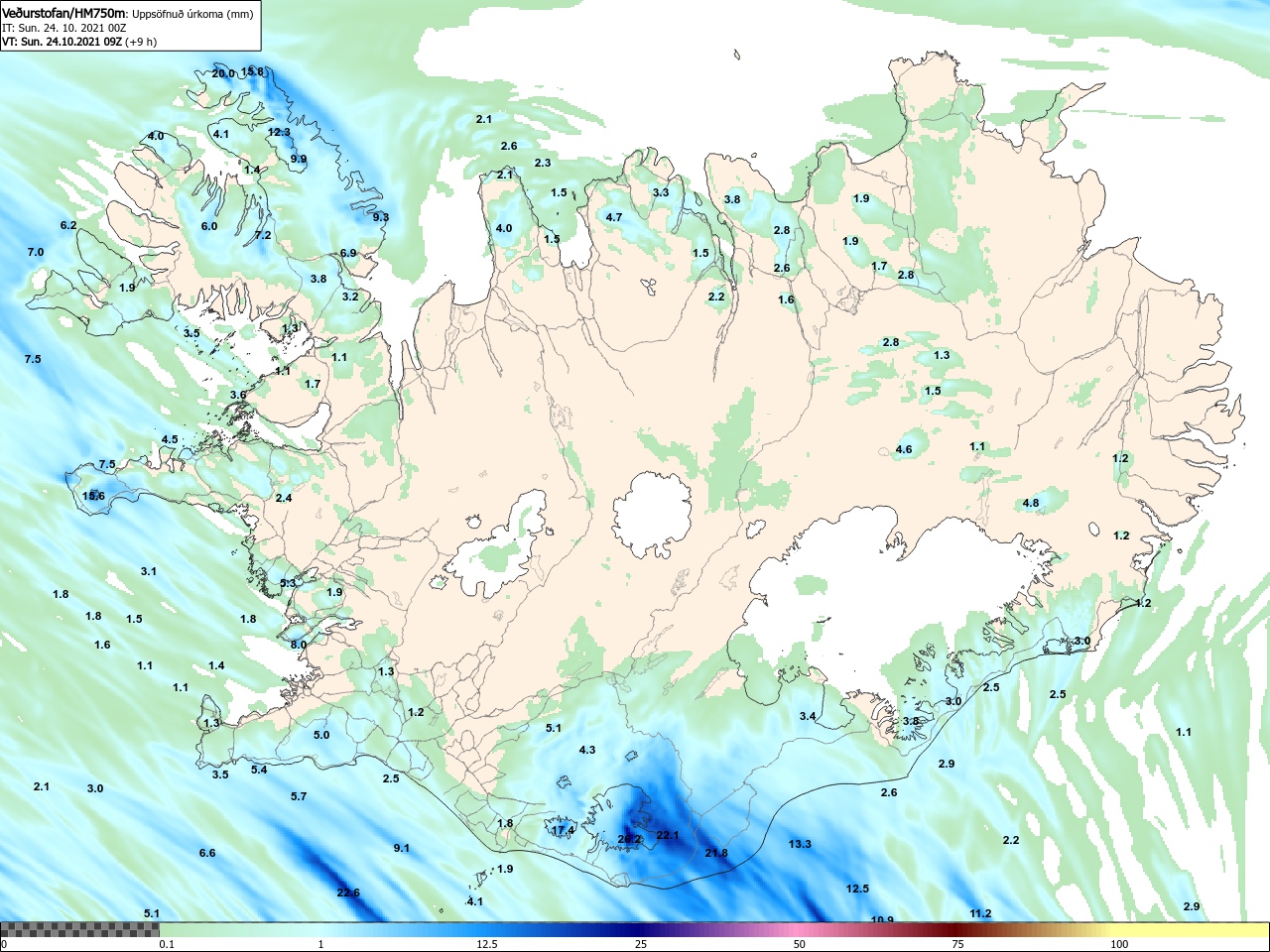Click the 7.2 precipitation value
Screen dimensions: 1270x952
tap(263, 235)
